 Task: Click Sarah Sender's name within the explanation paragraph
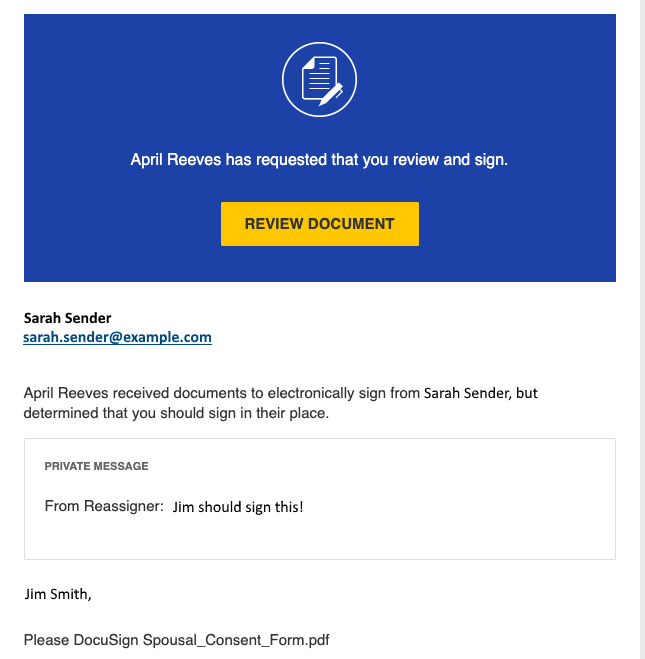pos(467,393)
